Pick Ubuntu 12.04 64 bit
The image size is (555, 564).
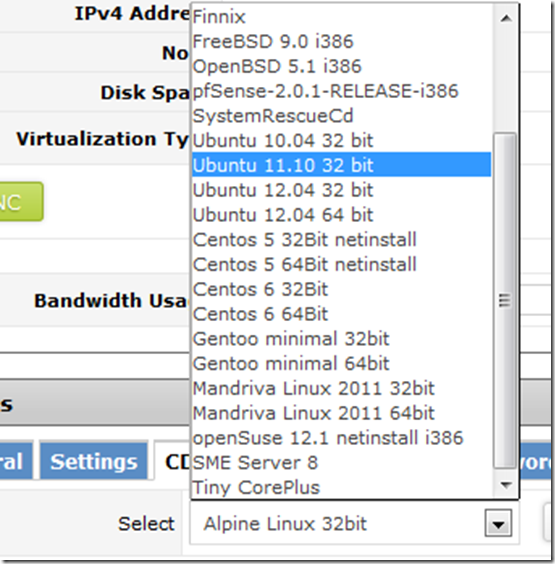click(342, 215)
